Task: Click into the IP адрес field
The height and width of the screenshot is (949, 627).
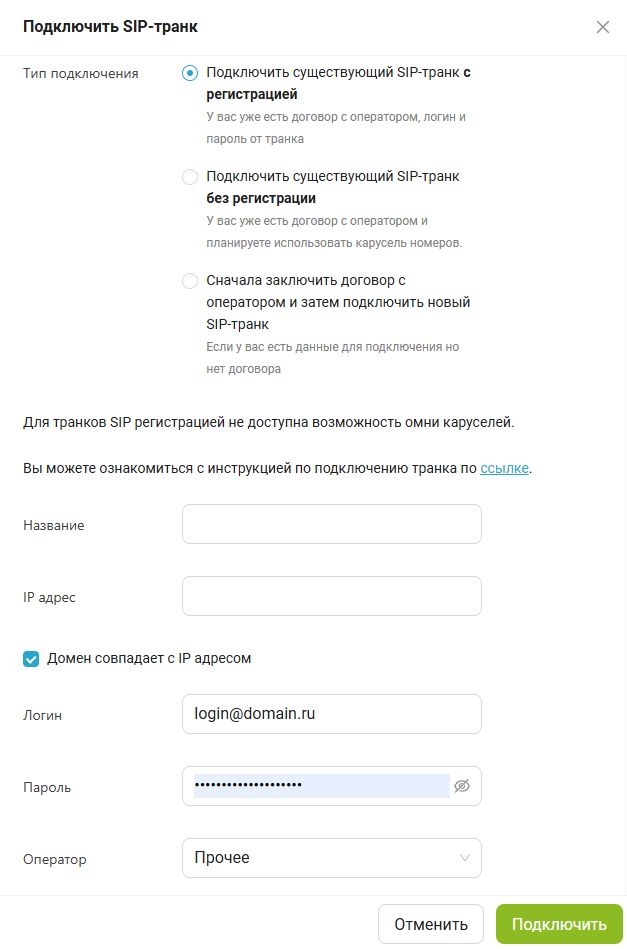Action: (331, 596)
